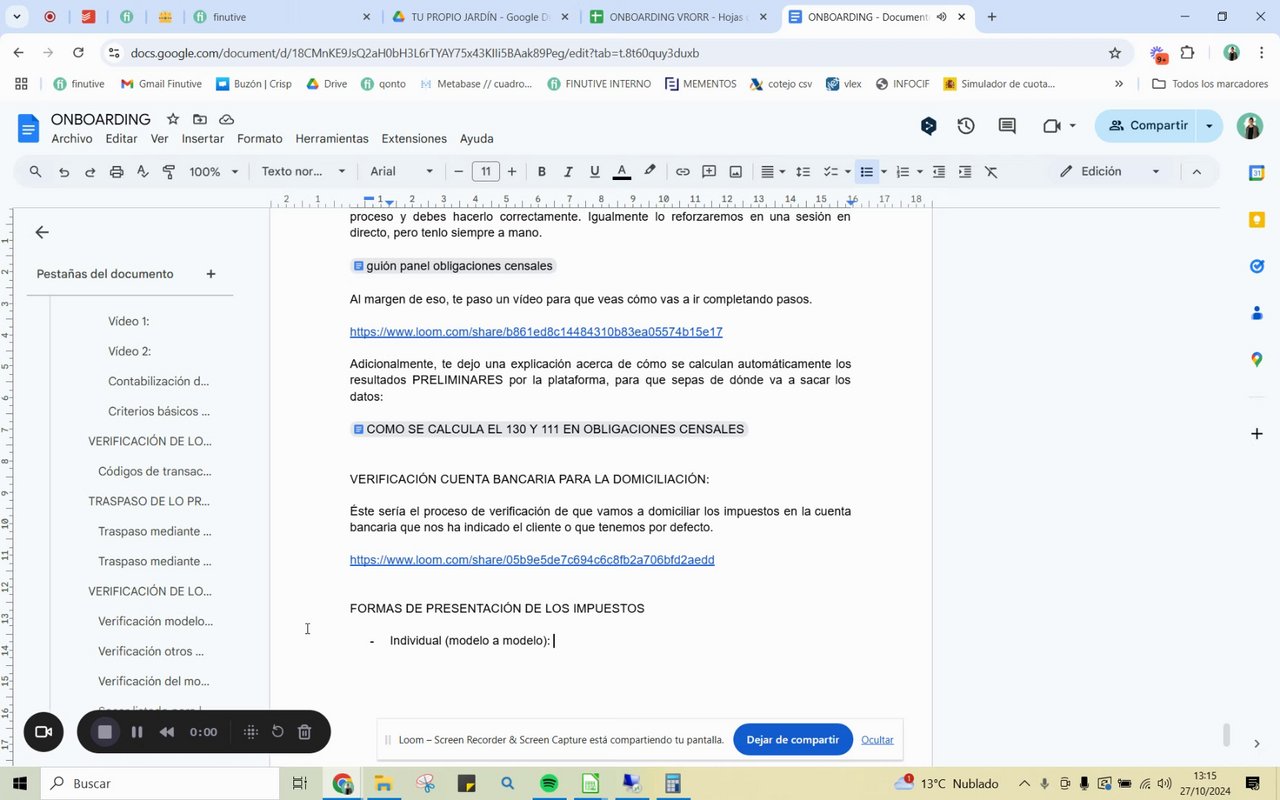Open the text alignment dropdown
The width and height of the screenshot is (1280, 800).
[773, 172]
